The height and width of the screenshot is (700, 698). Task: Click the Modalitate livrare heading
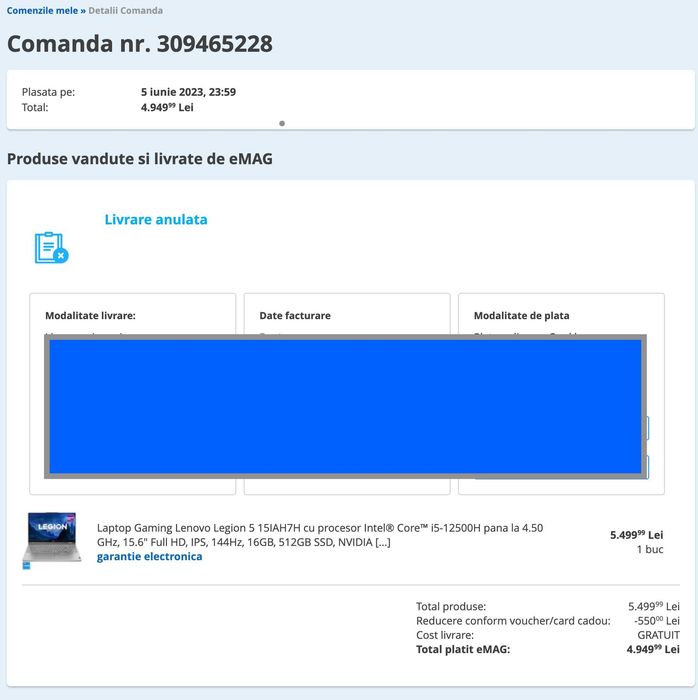[90, 316]
